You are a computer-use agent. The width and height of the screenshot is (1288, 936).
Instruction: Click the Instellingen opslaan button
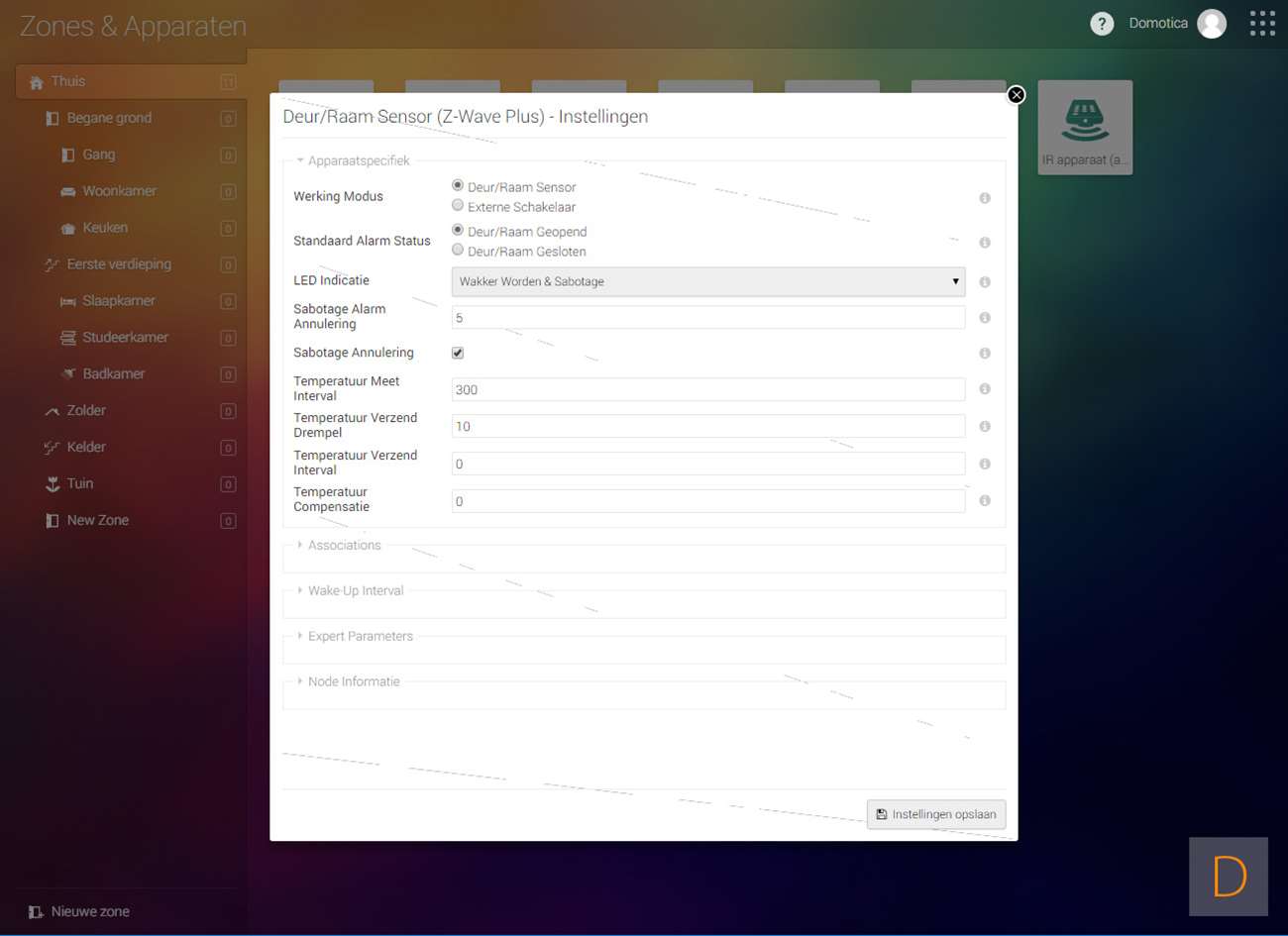tap(936, 814)
